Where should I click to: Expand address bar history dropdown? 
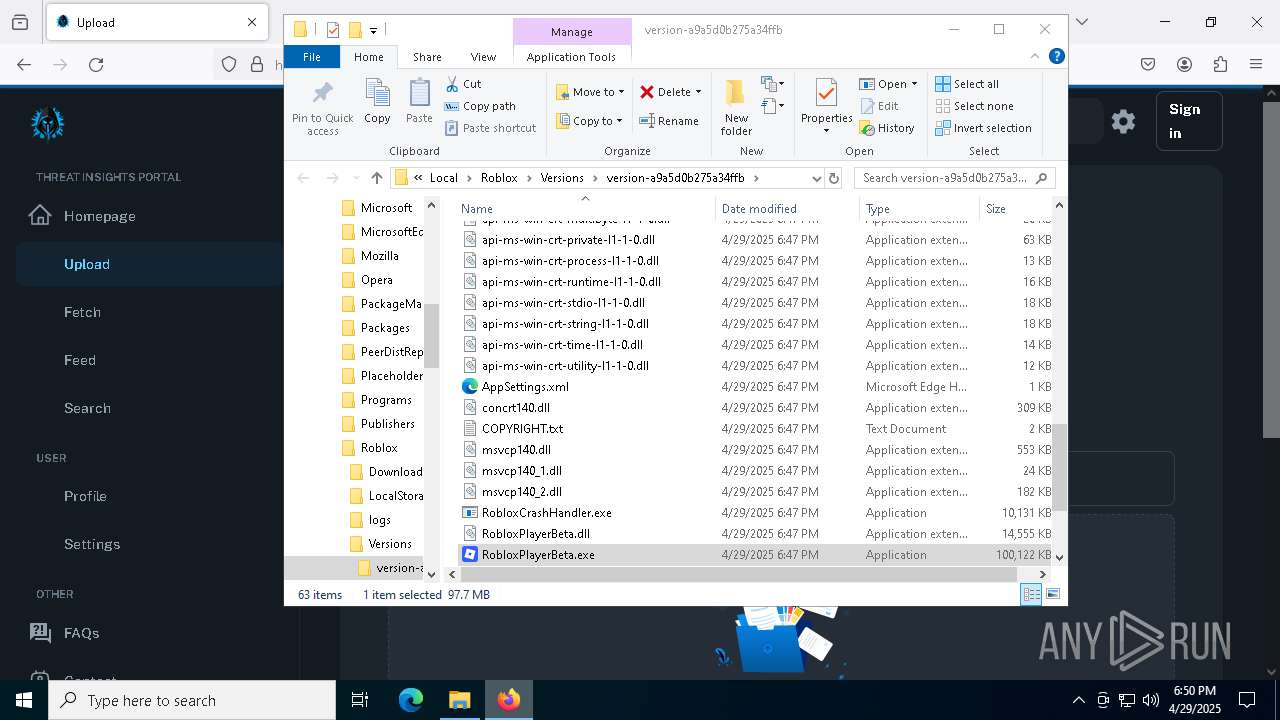[816, 178]
